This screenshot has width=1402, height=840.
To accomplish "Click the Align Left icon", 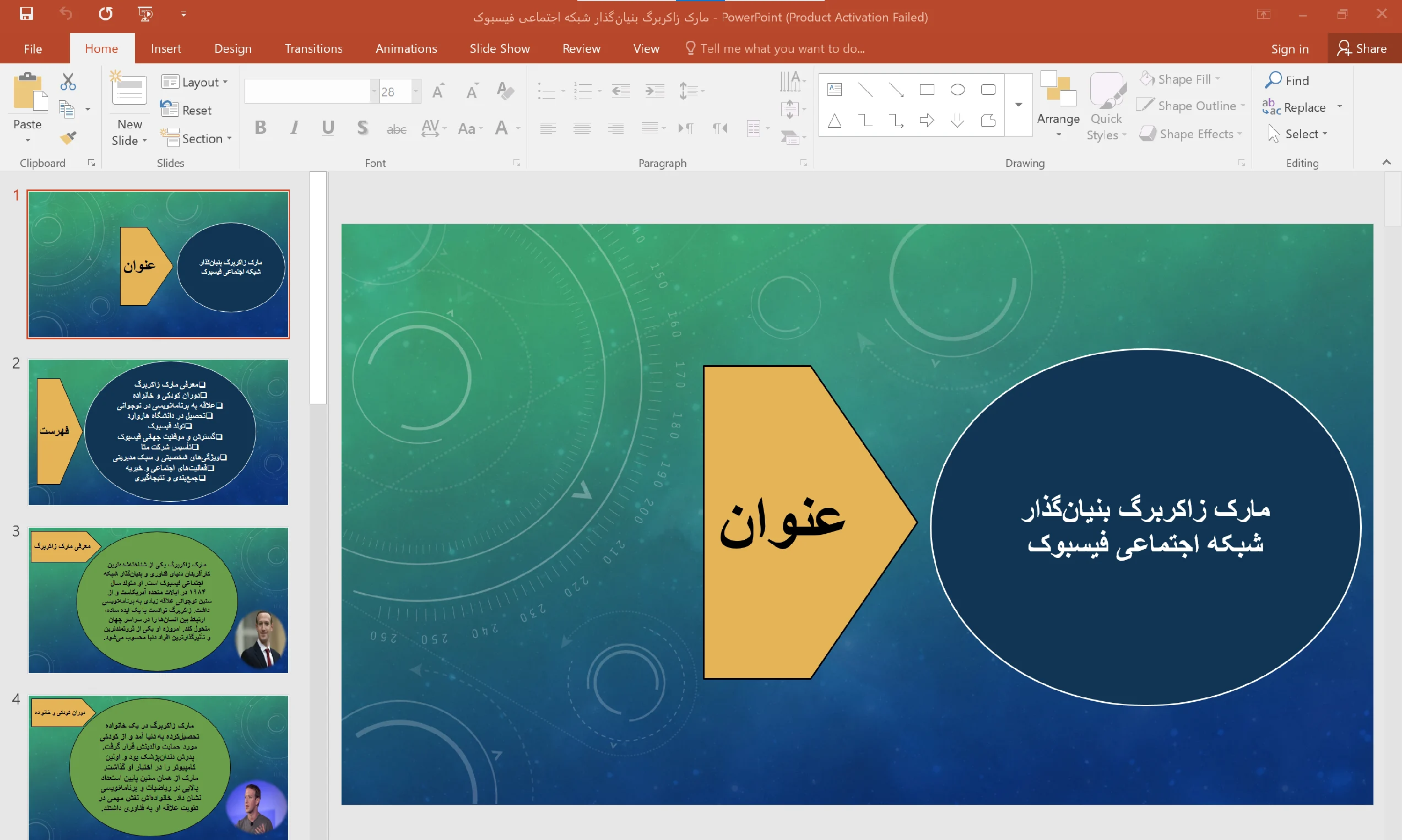I will [x=548, y=128].
